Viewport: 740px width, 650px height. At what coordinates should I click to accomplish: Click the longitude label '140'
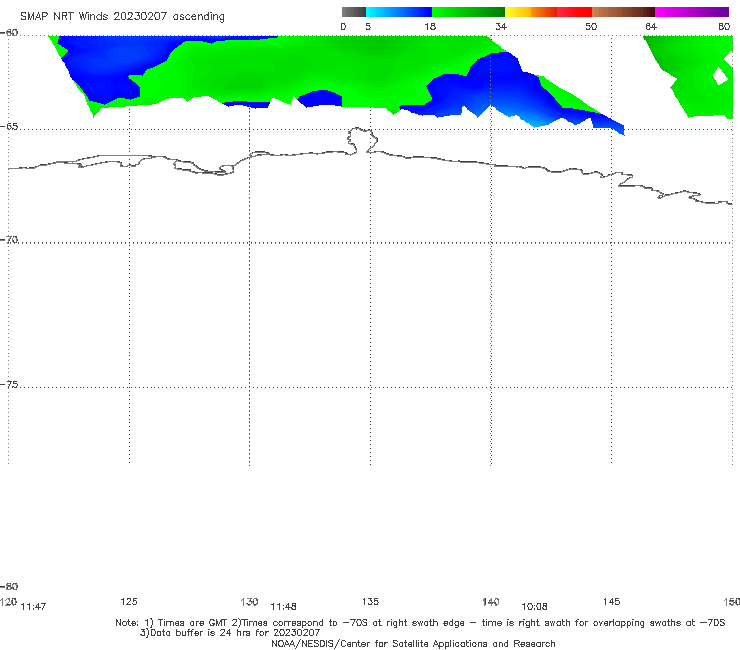pos(491,602)
